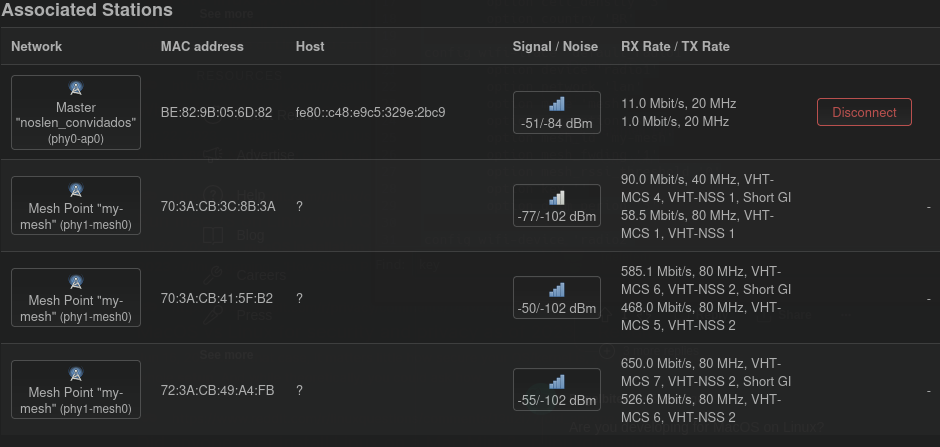Click the Network column header
The width and height of the screenshot is (940, 447).
tap(37, 46)
